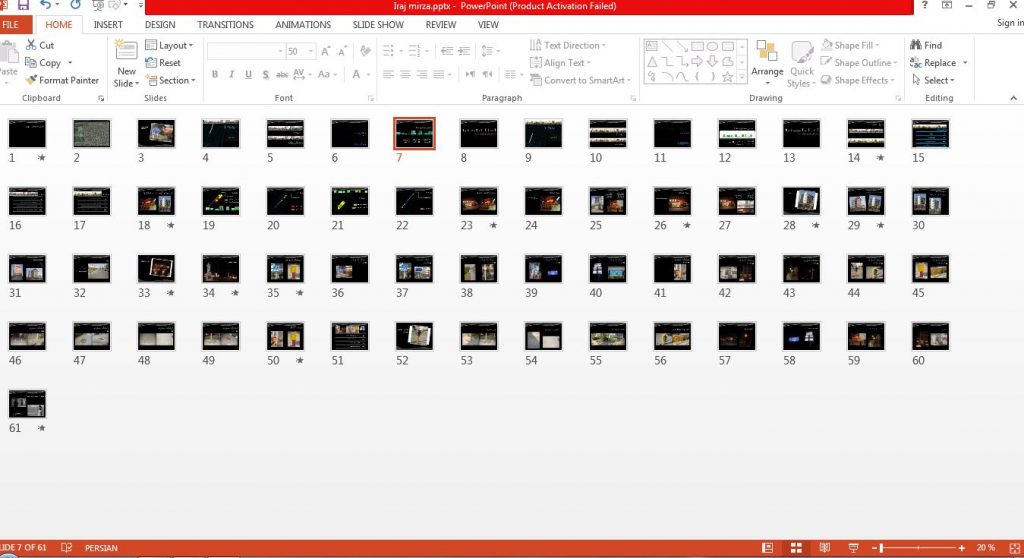This screenshot has height=558, width=1024.
Task: Start Slide Show from status bar icon
Action: (853, 548)
